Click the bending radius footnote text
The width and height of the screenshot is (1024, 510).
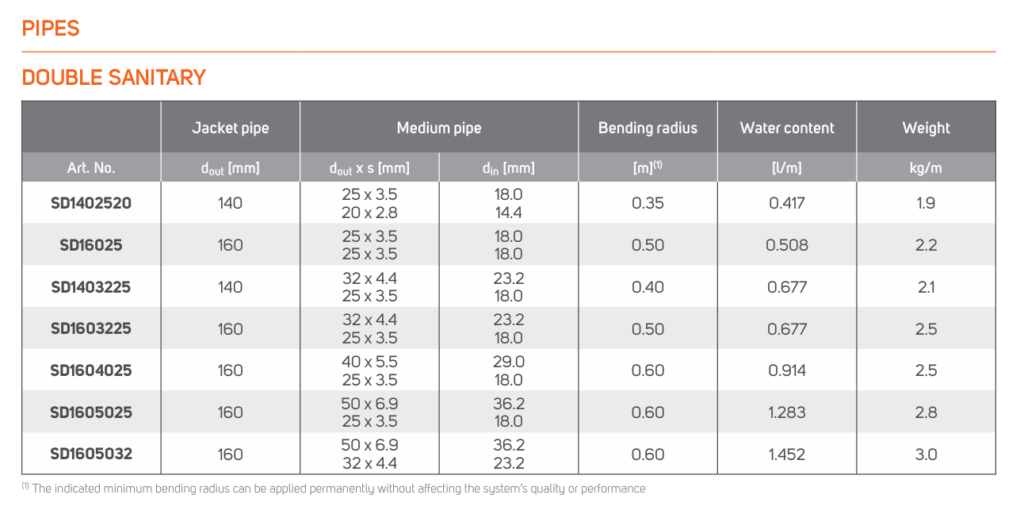pyautogui.click(x=333, y=489)
